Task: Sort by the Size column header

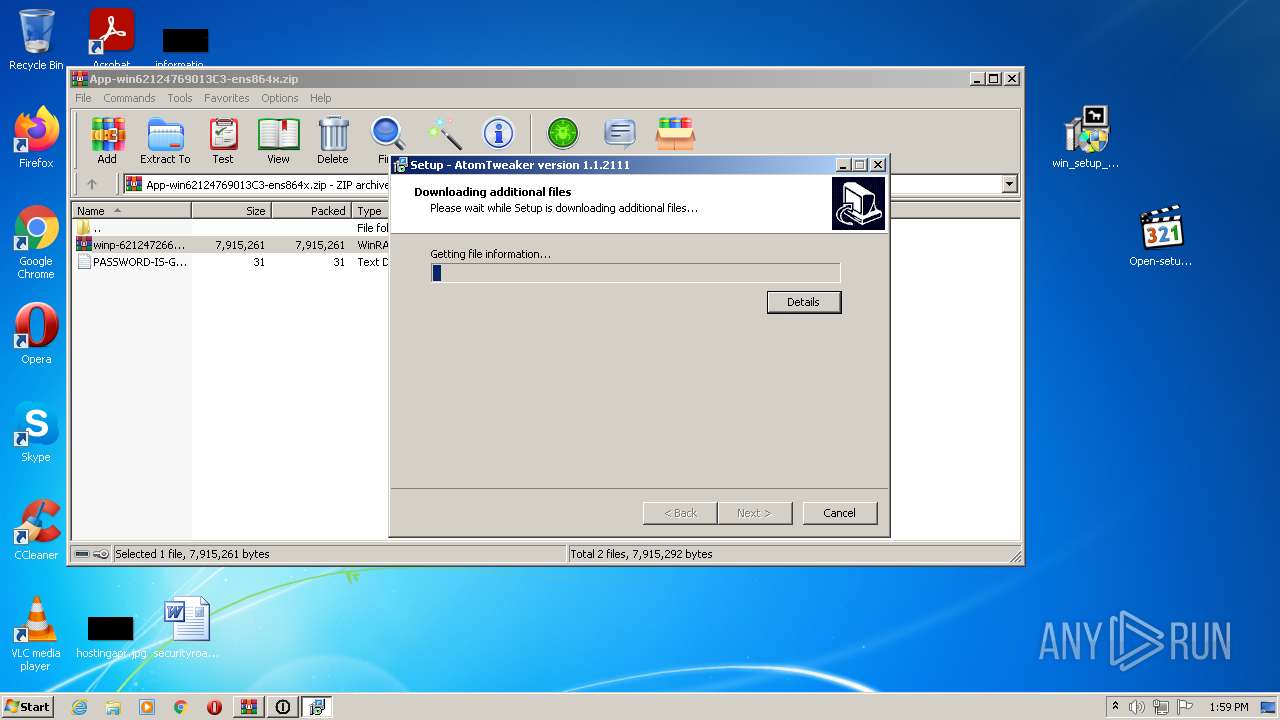Action: click(231, 211)
